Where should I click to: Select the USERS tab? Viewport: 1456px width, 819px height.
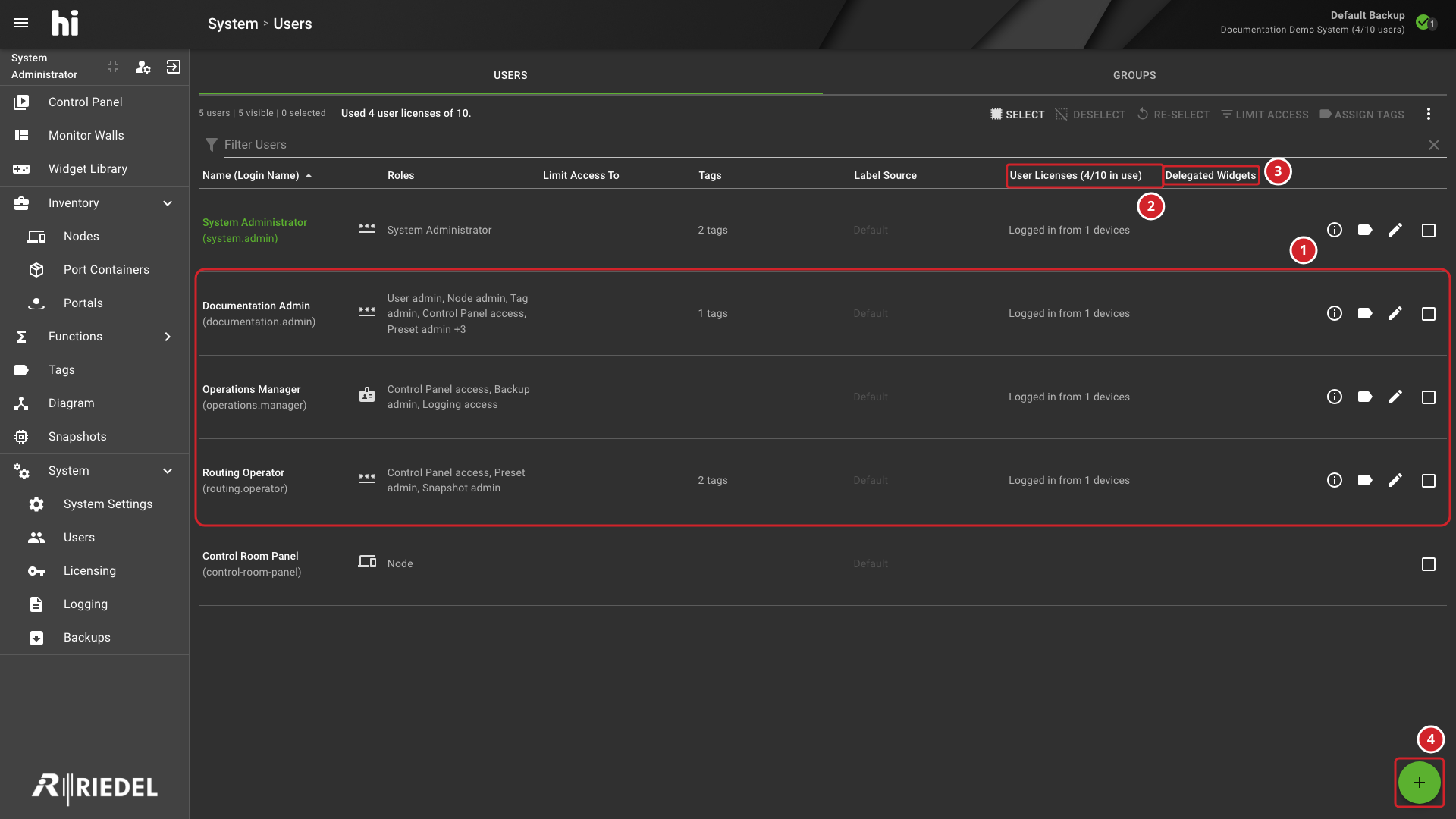(510, 75)
